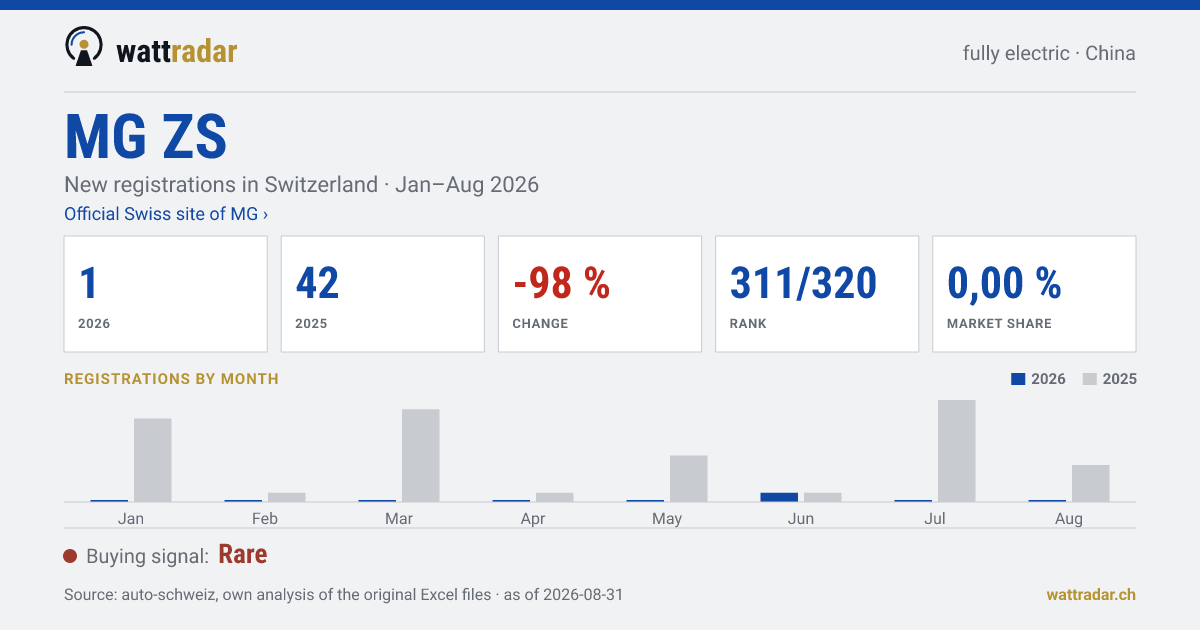Viewport: 1200px width, 630px height.
Task: Click the 'Mar' axis label
Action: 399,518
